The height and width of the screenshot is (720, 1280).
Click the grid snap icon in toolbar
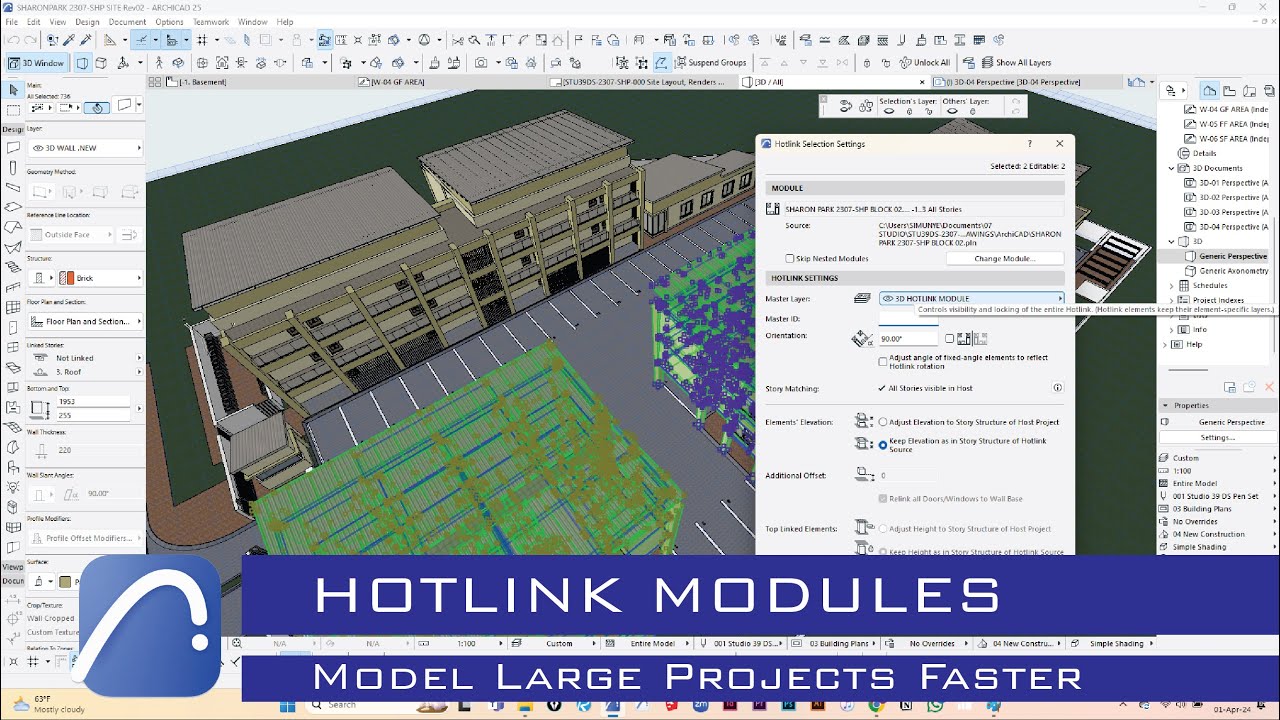tap(202, 40)
